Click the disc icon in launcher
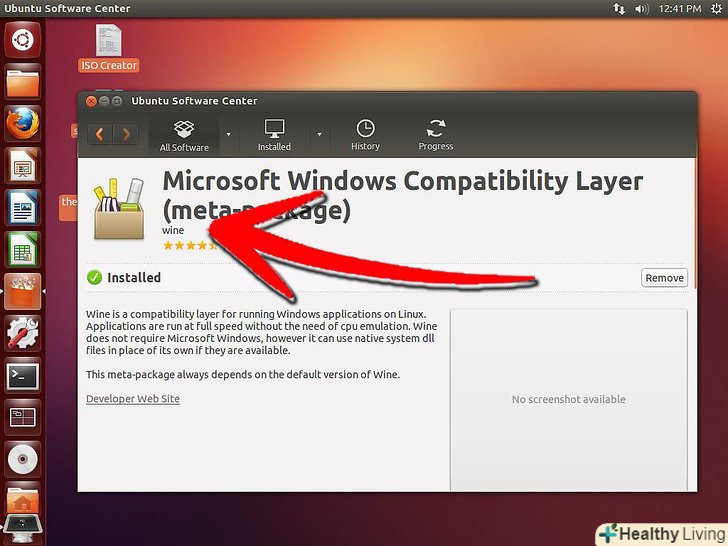The image size is (728, 546). pyautogui.click(x=23, y=459)
